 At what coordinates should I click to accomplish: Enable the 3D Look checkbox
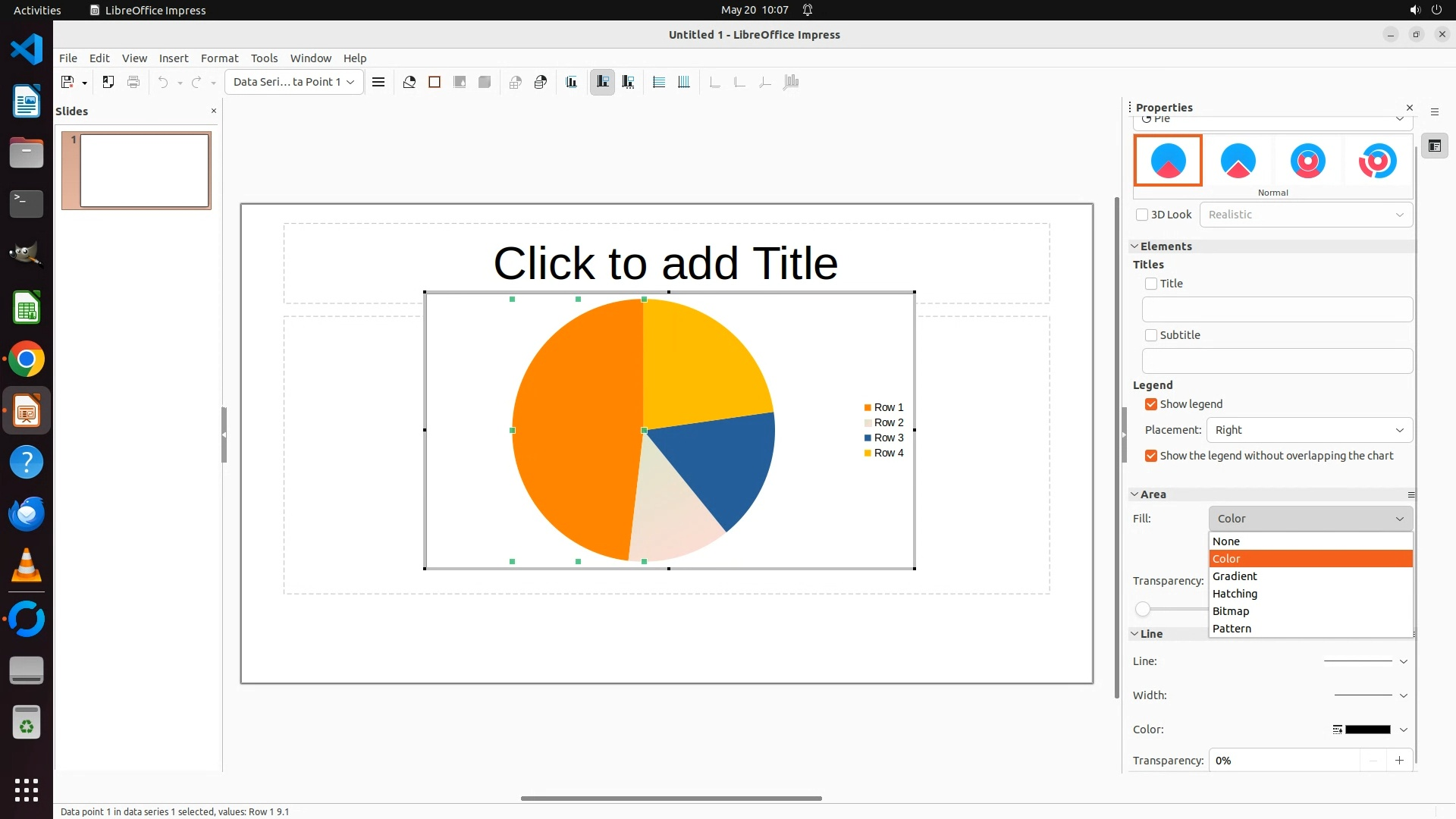tap(1142, 215)
